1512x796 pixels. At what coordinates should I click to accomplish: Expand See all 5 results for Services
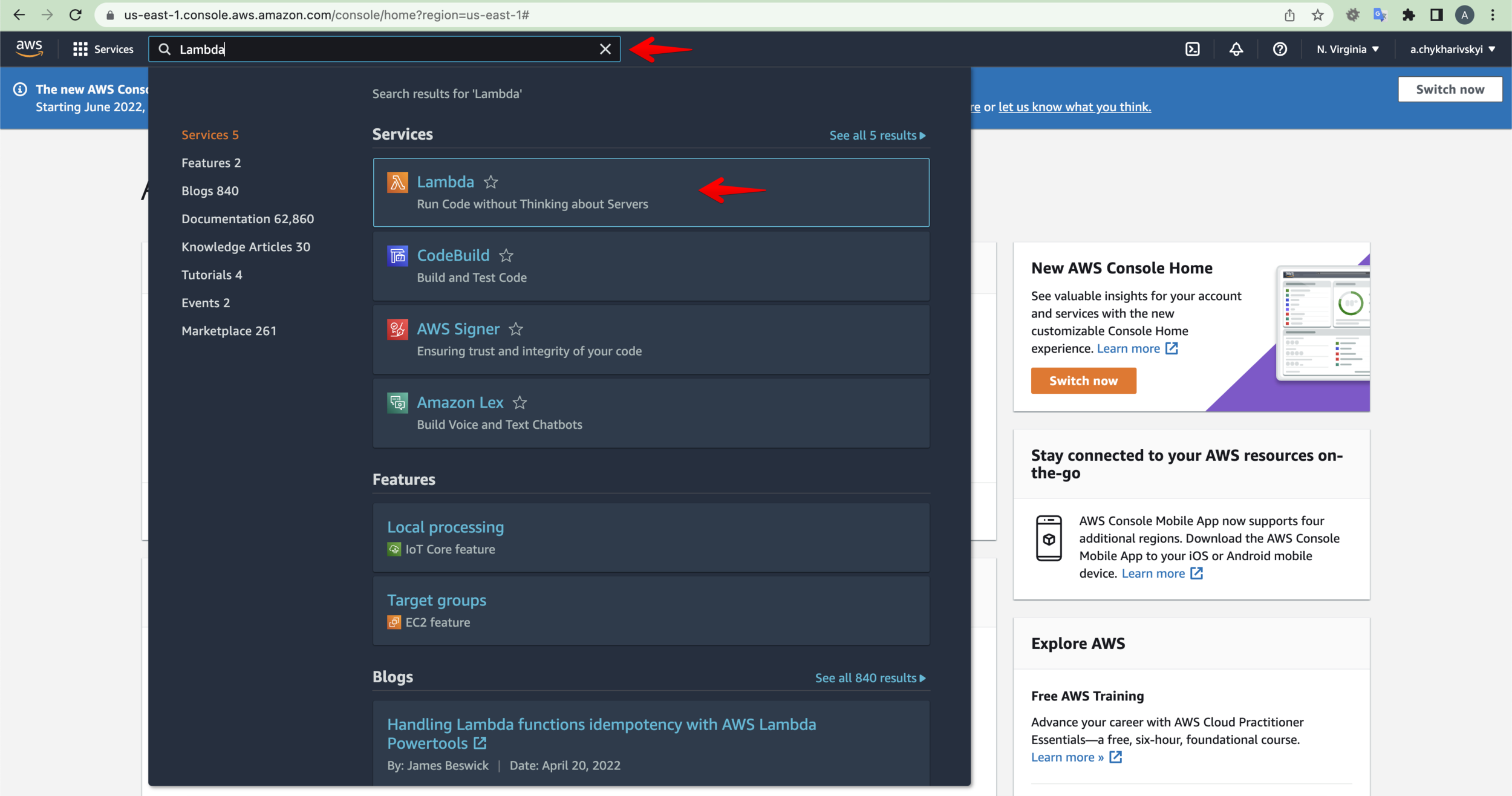pos(877,135)
